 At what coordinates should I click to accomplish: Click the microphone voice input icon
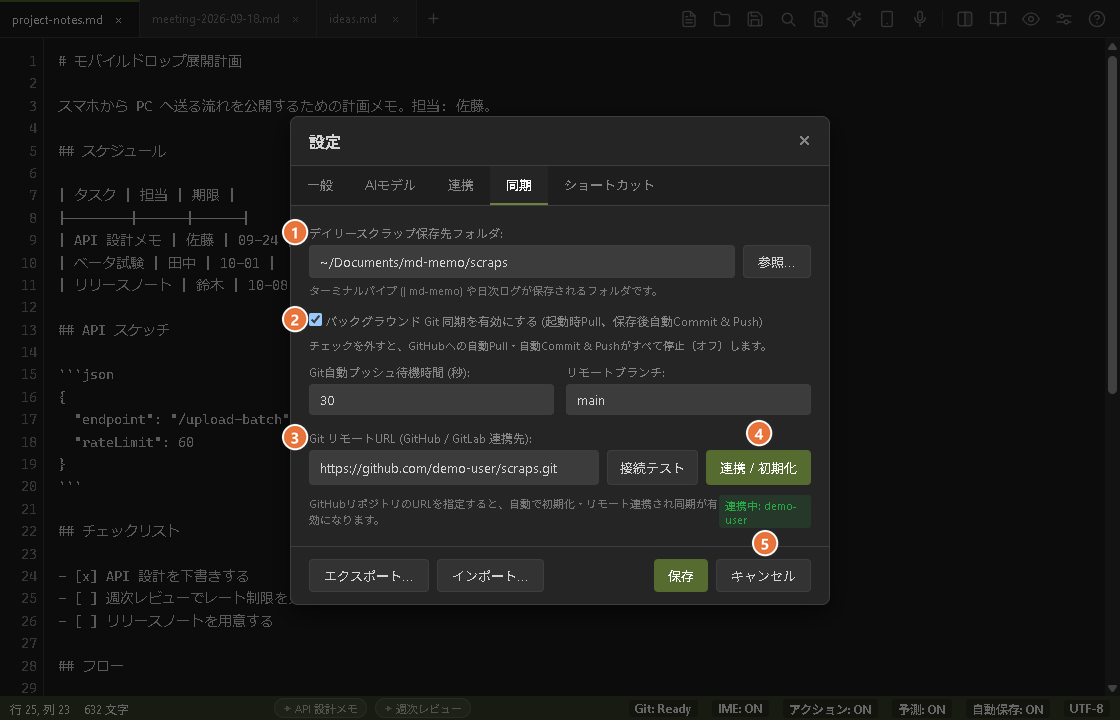pos(920,19)
